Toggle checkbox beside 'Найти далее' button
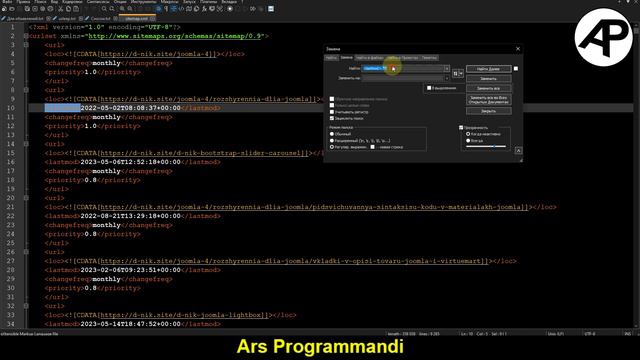Screen dimensions: 640x360 pos(516,69)
